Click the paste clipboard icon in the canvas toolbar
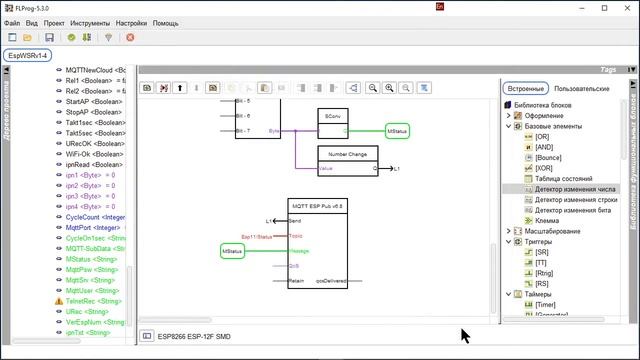 coord(264,88)
